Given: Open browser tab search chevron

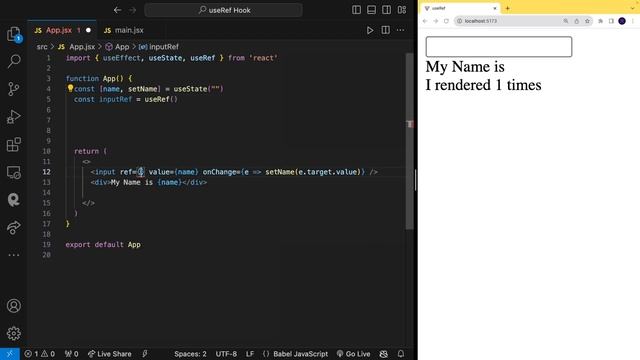Looking at the screenshot, I should (x=632, y=8).
